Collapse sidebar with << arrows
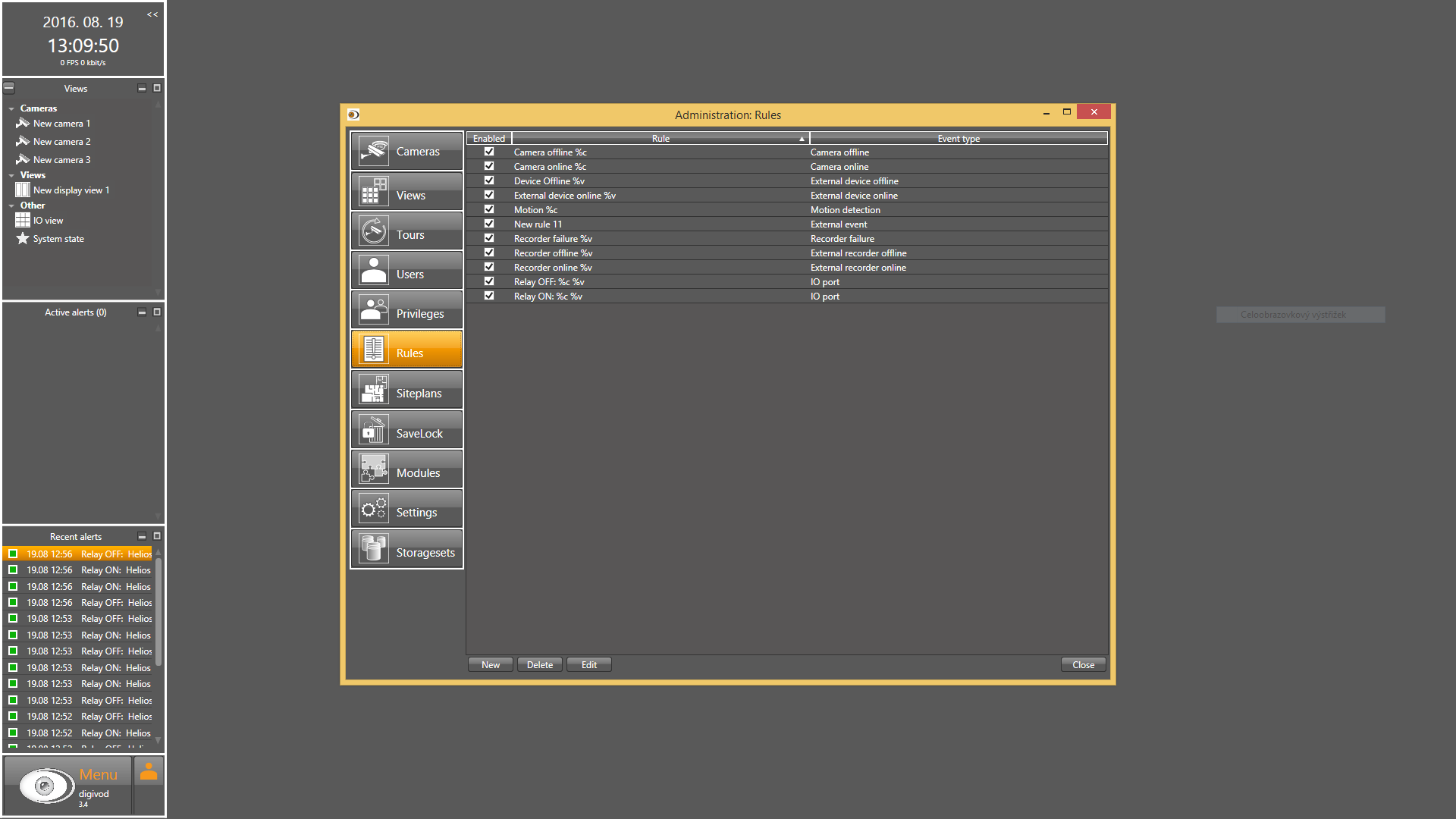This screenshot has height=819, width=1456. [x=152, y=14]
